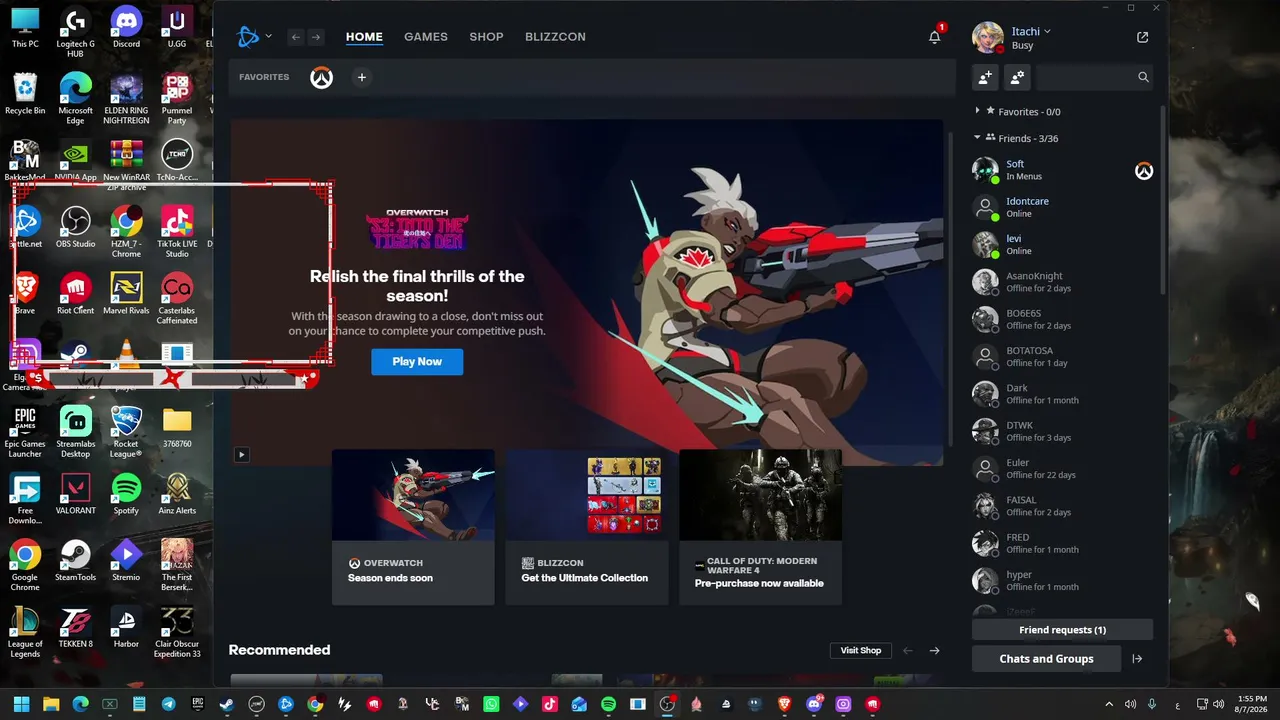Focus the friends search field
The width and height of the screenshot is (1280, 720).
click(1094, 77)
